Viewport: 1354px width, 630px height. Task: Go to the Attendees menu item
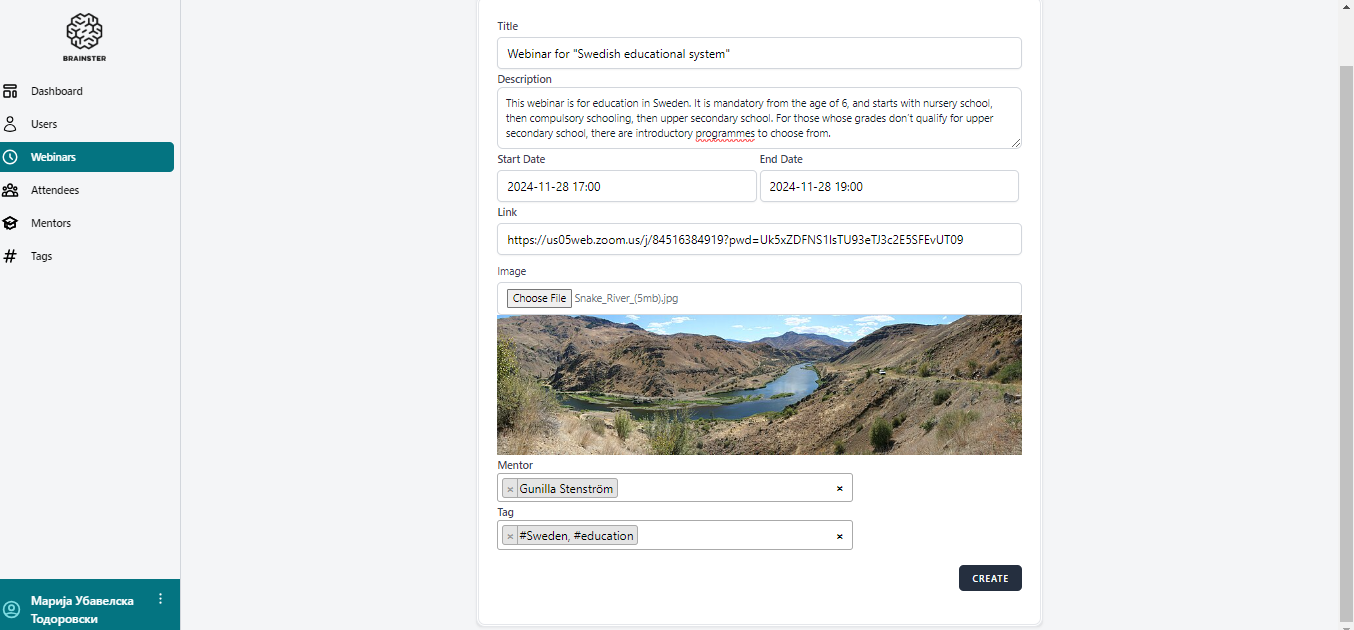tap(55, 190)
